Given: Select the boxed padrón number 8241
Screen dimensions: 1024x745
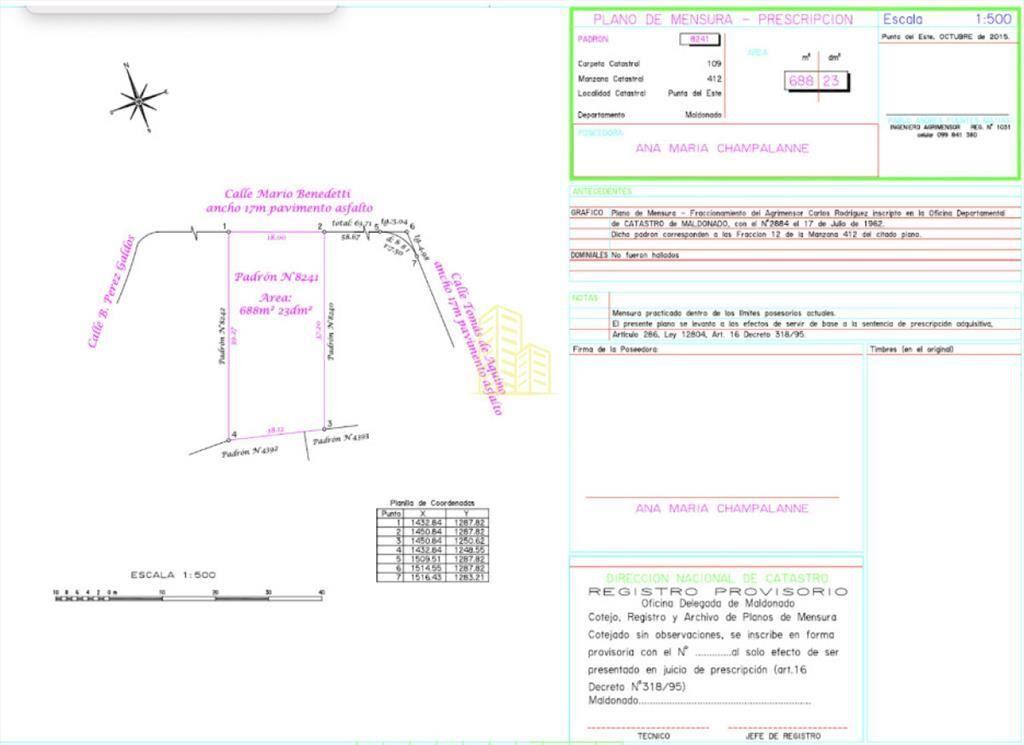Looking at the screenshot, I should (699, 39).
